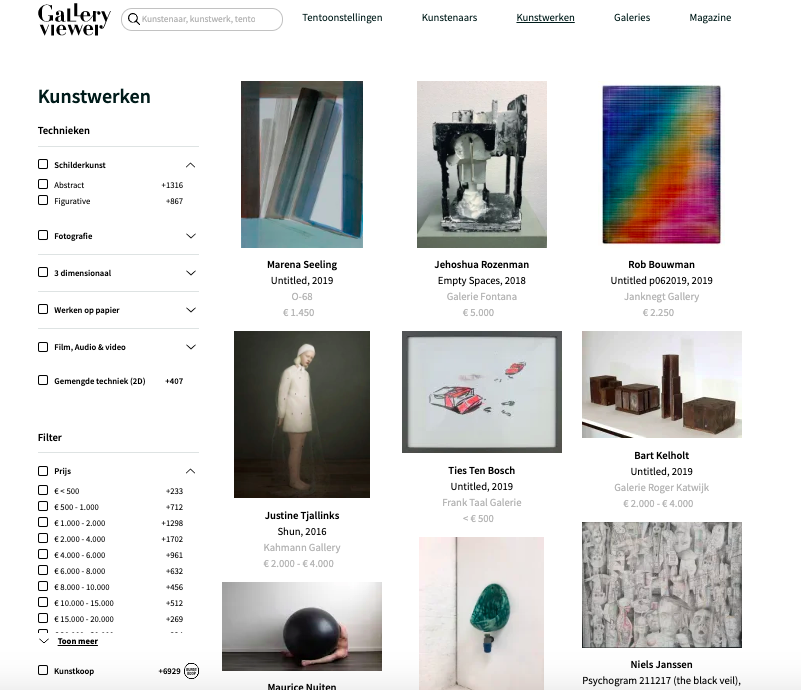Screen dimensions: 801x690
Task: Toggle the Kunstkoop checkbox
Action: (x=43, y=670)
